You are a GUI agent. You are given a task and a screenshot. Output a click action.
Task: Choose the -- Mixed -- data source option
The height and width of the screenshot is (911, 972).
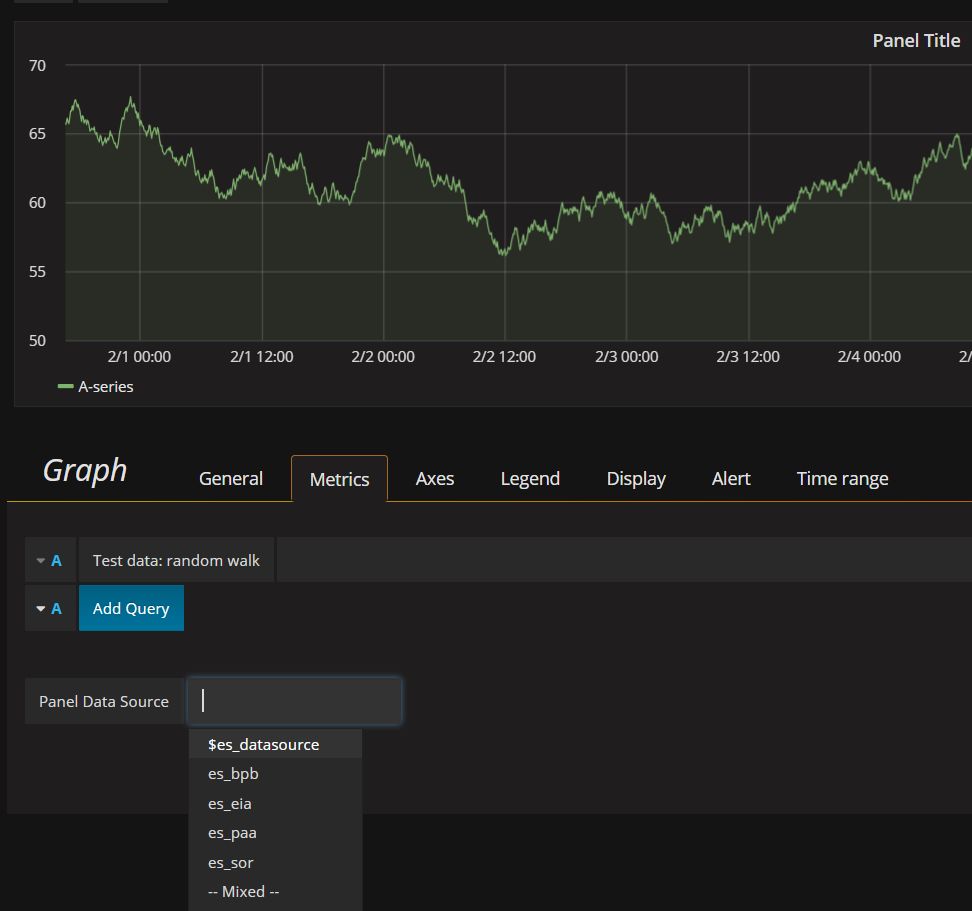coord(275,892)
